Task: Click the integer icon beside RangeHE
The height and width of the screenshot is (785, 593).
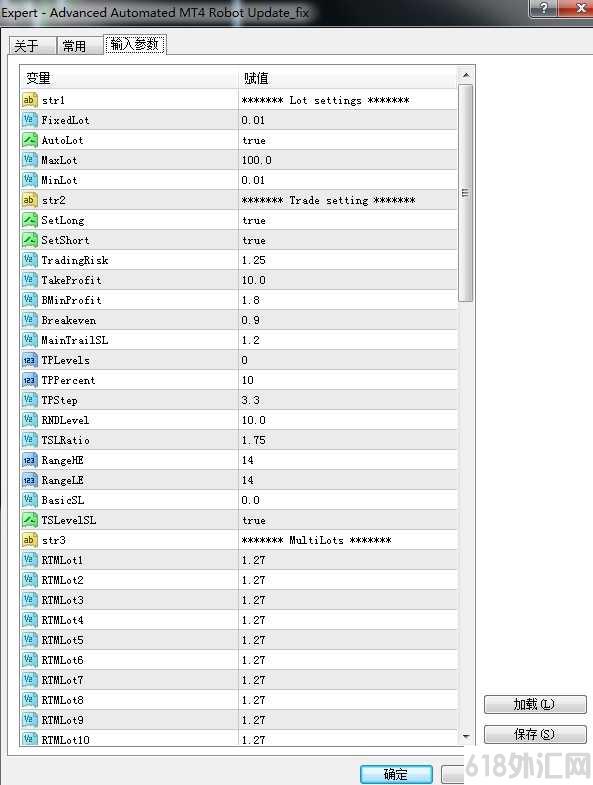Action: click(x=30, y=460)
